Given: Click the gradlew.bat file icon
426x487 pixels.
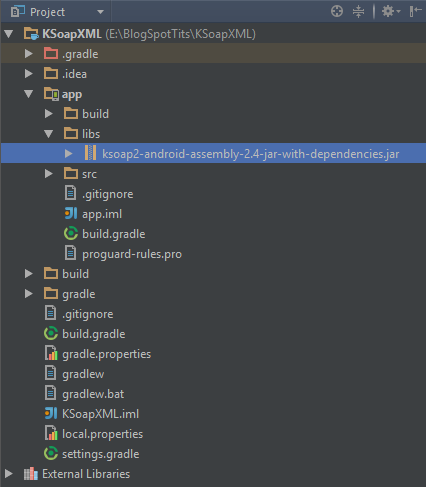Looking at the screenshot, I should coord(50,393).
